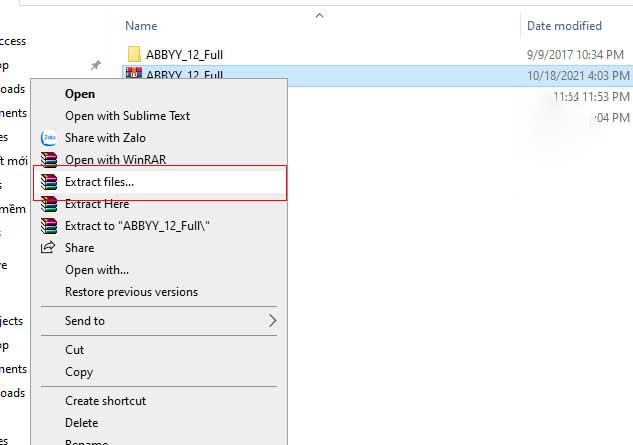
Task: Select Open with WinRAR entry
Action: point(115,160)
